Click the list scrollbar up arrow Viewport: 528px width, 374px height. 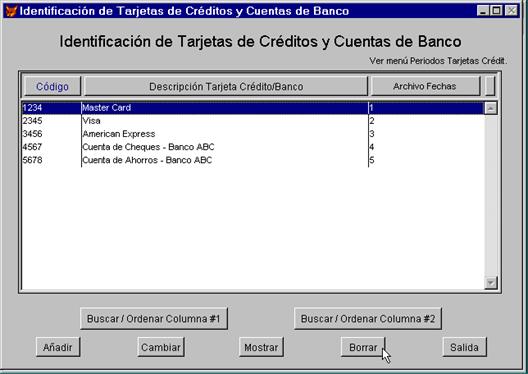[491, 108]
